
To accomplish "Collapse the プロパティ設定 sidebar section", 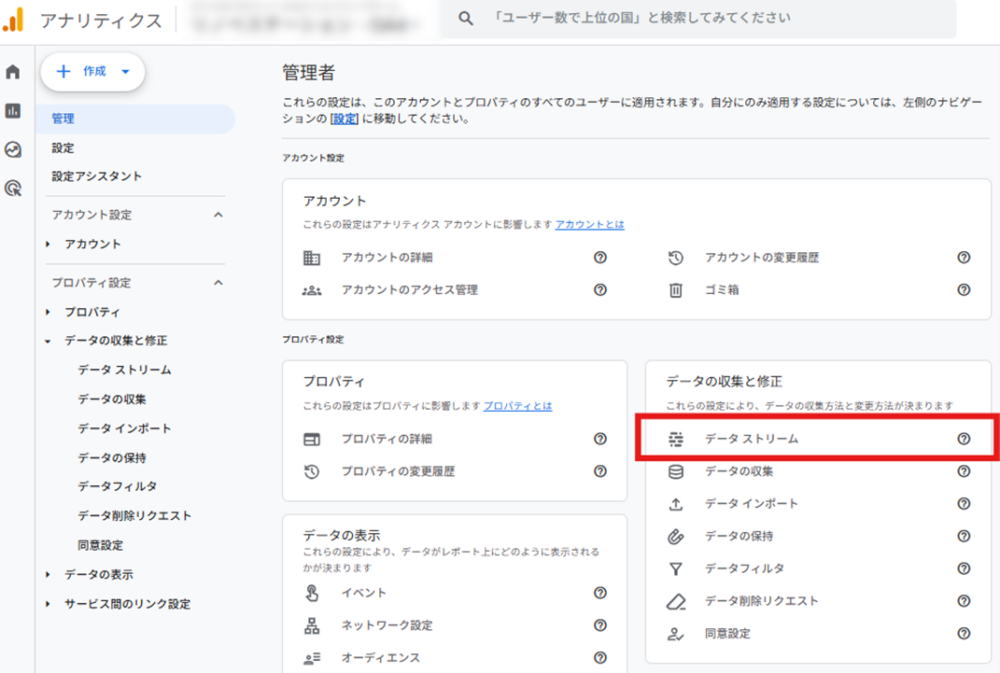I will point(219,283).
